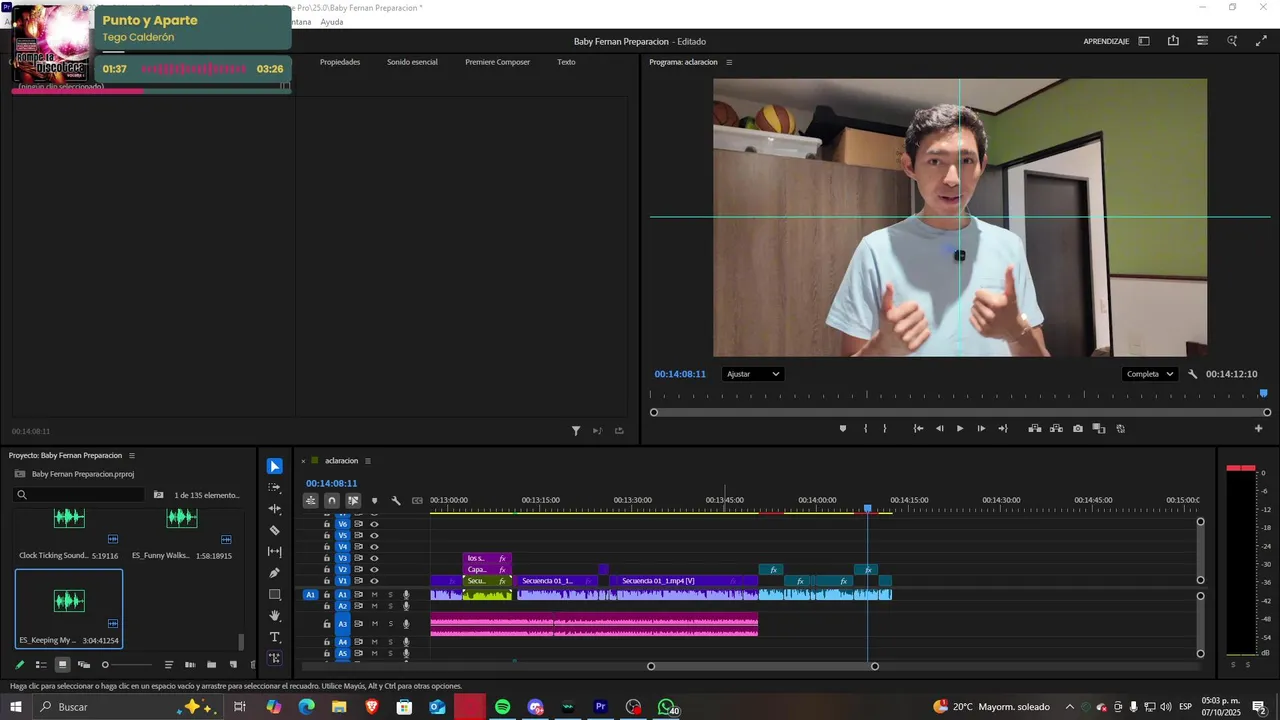Open Program monitor button editor plus
Viewport: 1280px width, 720px height.
point(1259,429)
